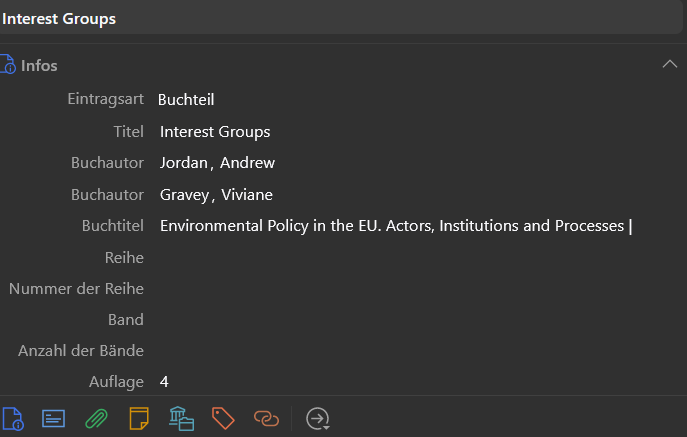This screenshot has height=437, width=687.
Task: Click the Buchtitel field text
Action: (391, 225)
